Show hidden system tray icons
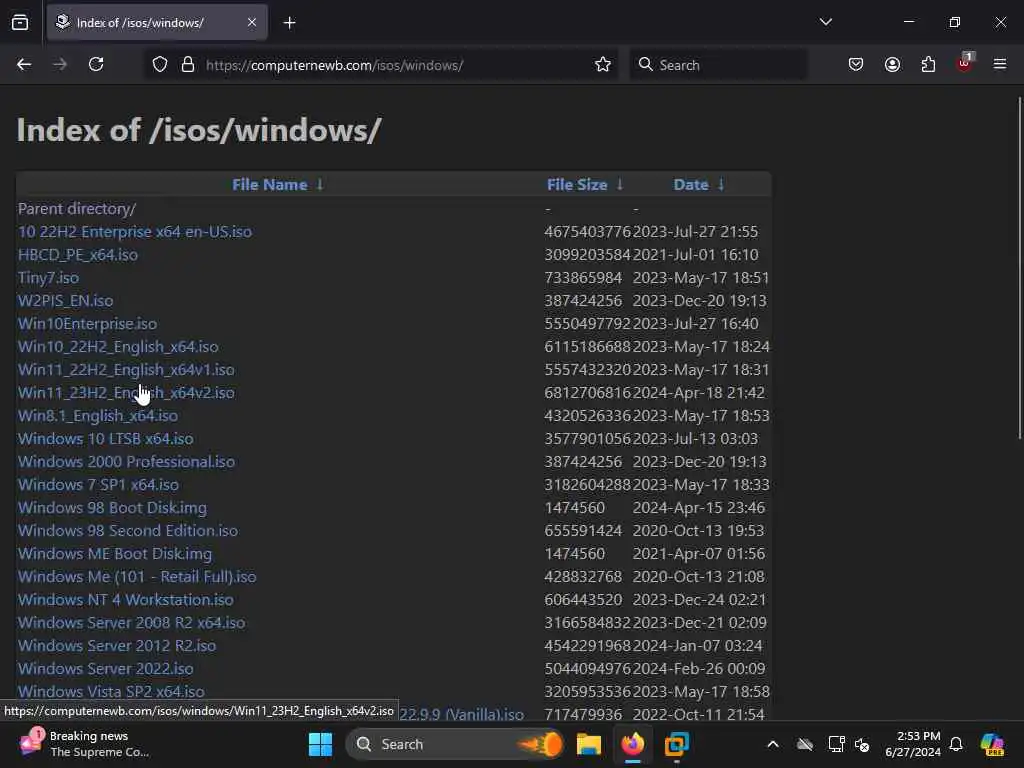This screenshot has height=768, width=1024. point(773,744)
